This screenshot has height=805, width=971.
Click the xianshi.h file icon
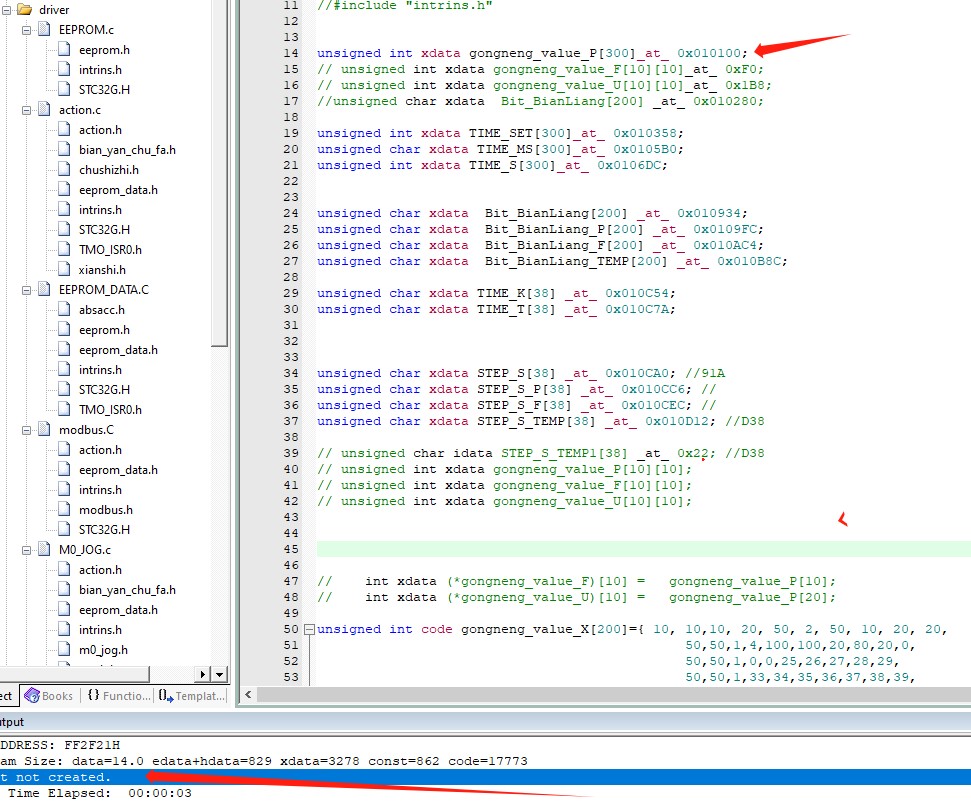pyautogui.click(x=64, y=269)
